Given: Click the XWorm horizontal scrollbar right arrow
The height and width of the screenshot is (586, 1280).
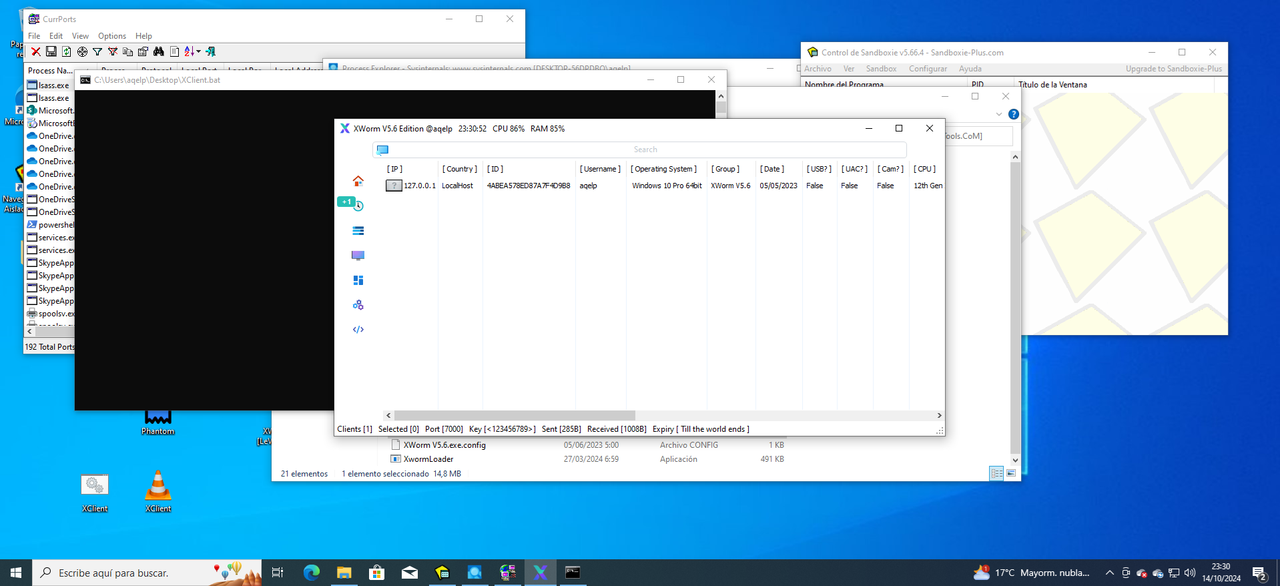Looking at the screenshot, I should [x=939, y=415].
